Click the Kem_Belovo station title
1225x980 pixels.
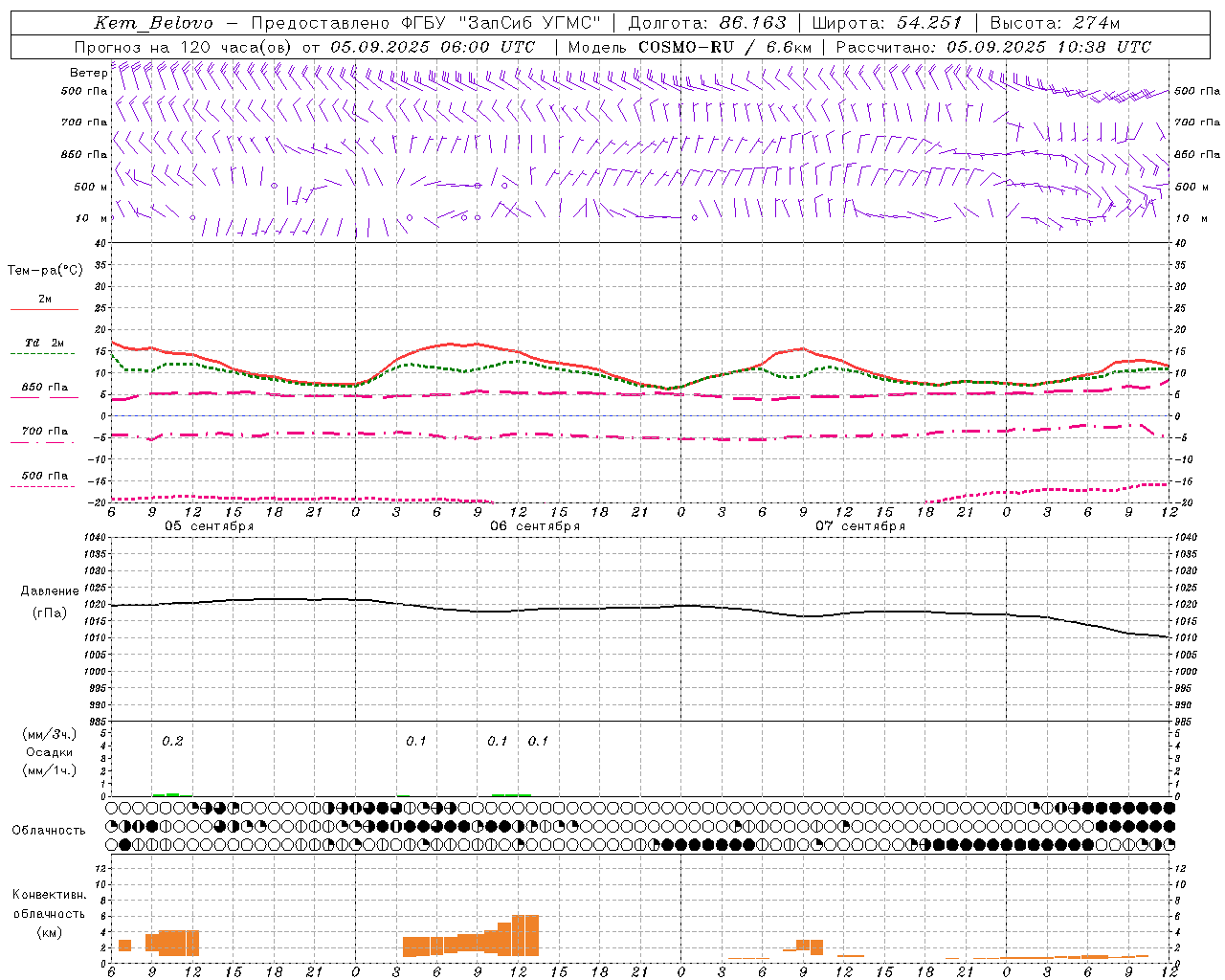pos(154,24)
